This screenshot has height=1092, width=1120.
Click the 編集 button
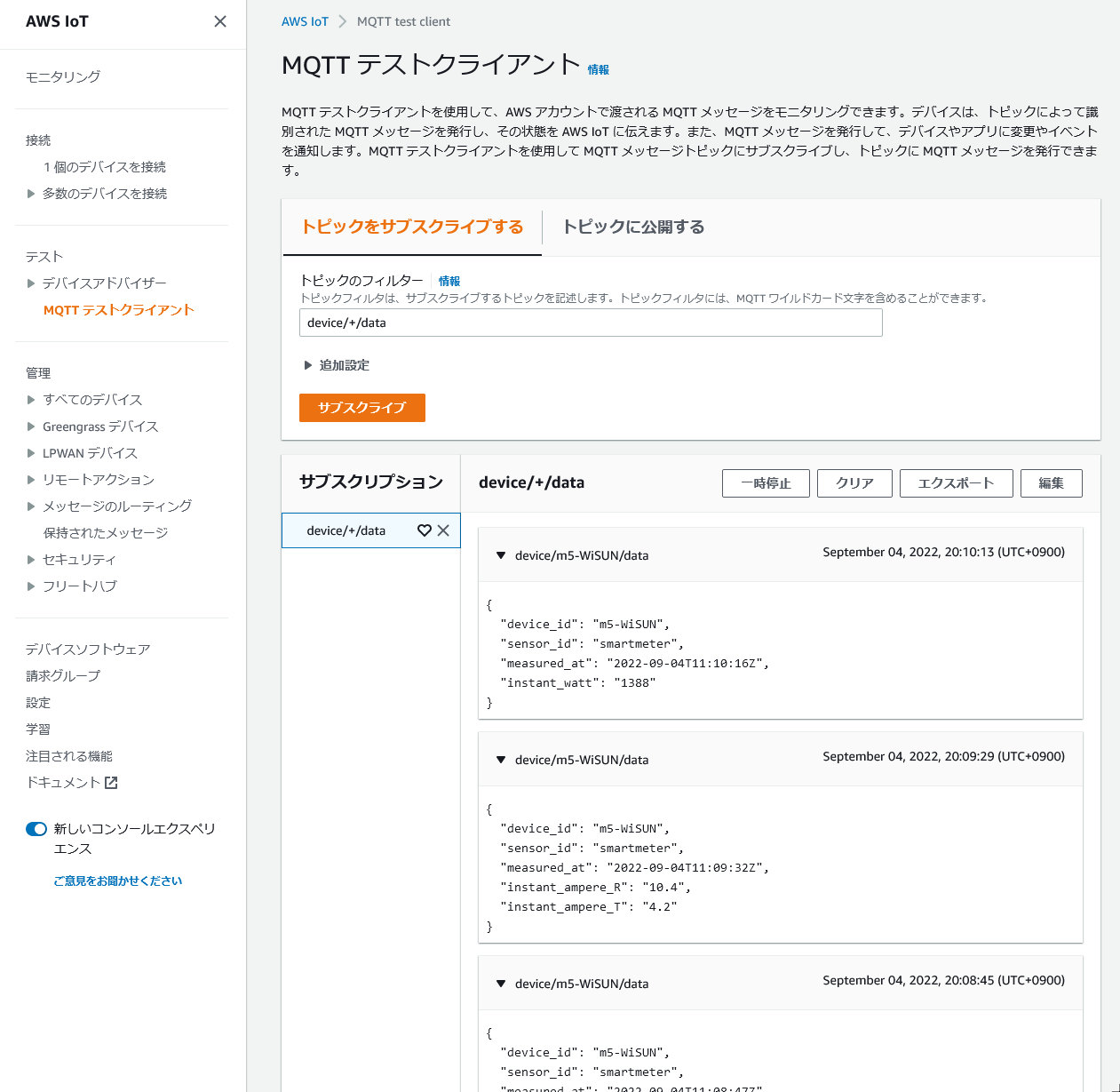pyautogui.click(x=1052, y=483)
